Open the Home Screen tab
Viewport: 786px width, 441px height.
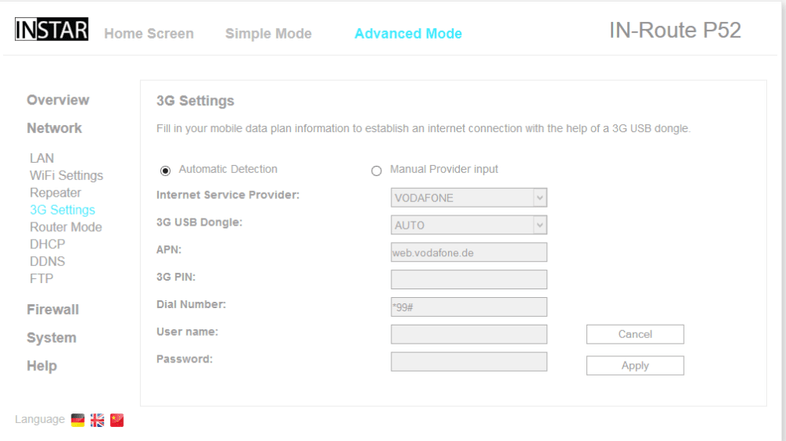(149, 33)
